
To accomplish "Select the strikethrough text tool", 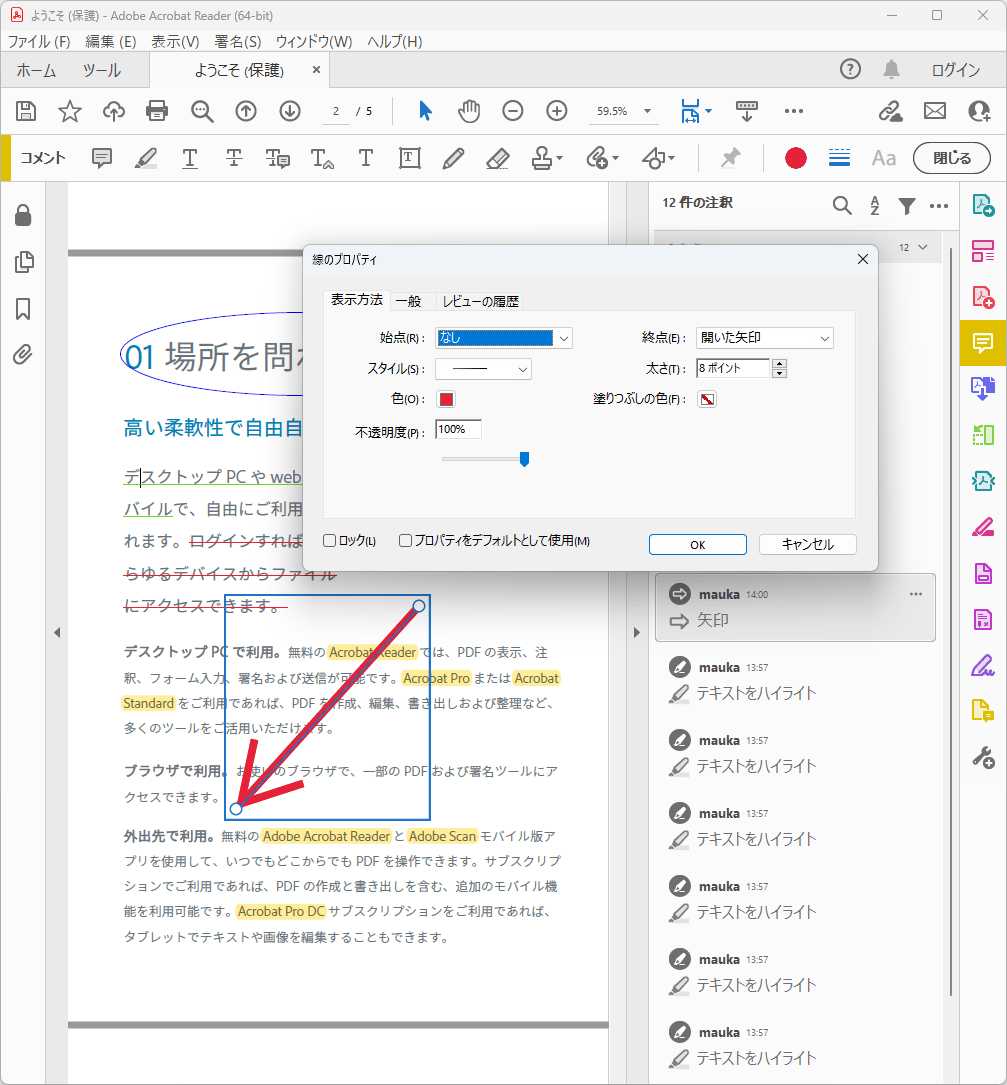I will (234, 158).
